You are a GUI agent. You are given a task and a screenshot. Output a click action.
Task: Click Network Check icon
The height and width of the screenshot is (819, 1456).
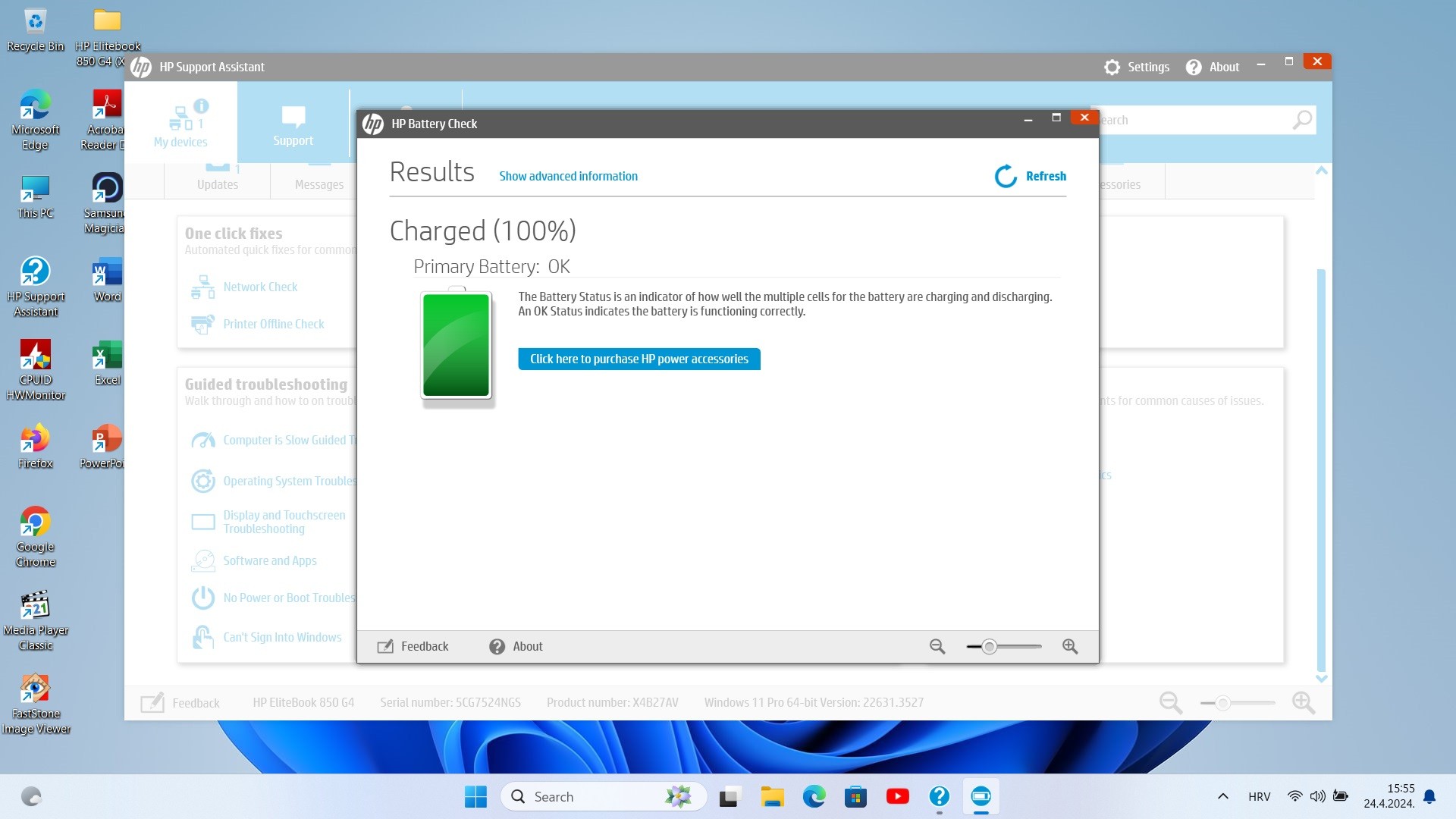click(x=202, y=287)
